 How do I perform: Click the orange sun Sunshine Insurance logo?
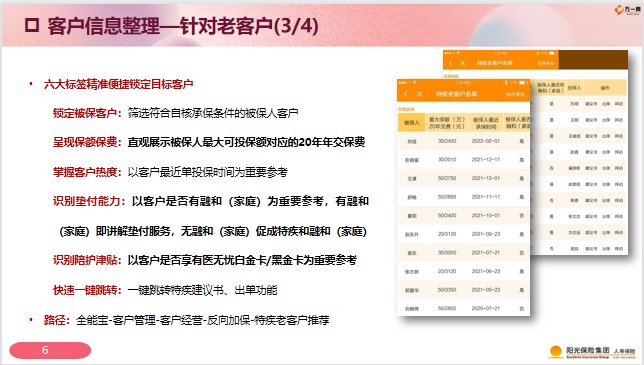point(555,351)
